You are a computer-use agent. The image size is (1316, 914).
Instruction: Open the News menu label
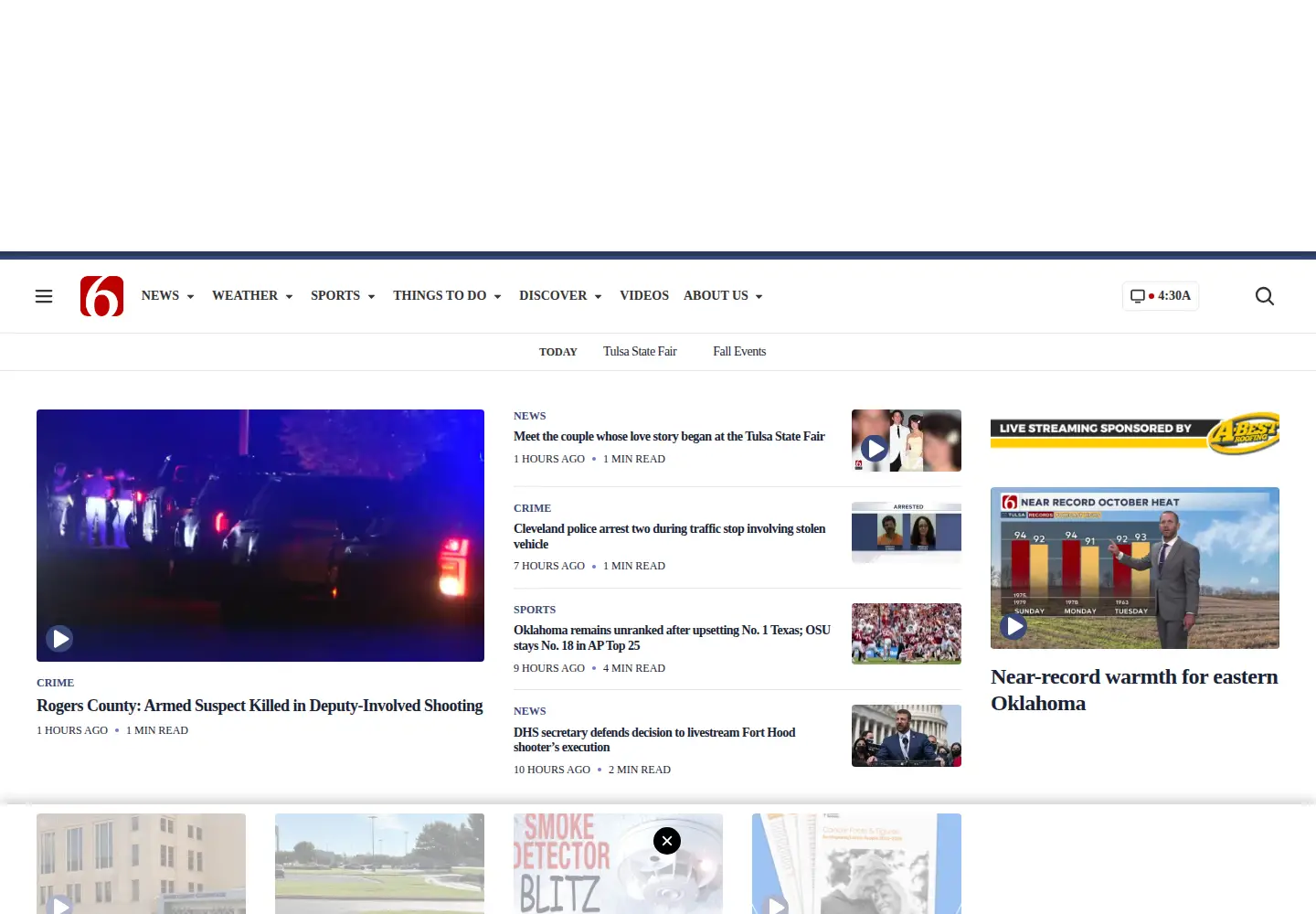click(x=160, y=296)
